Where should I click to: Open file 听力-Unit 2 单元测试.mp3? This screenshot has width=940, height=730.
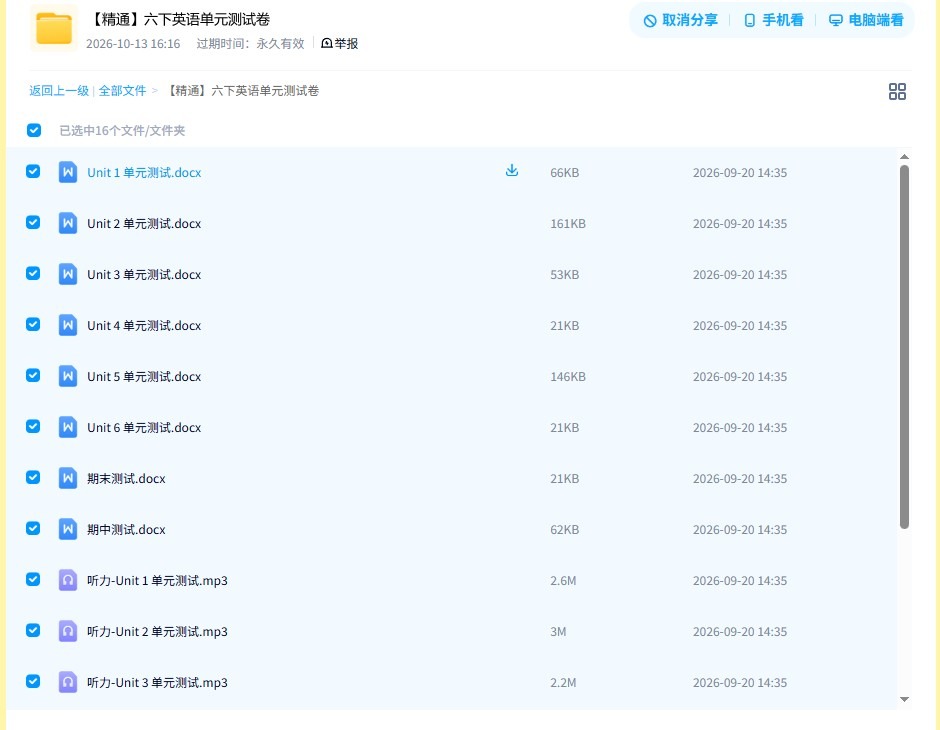(157, 632)
